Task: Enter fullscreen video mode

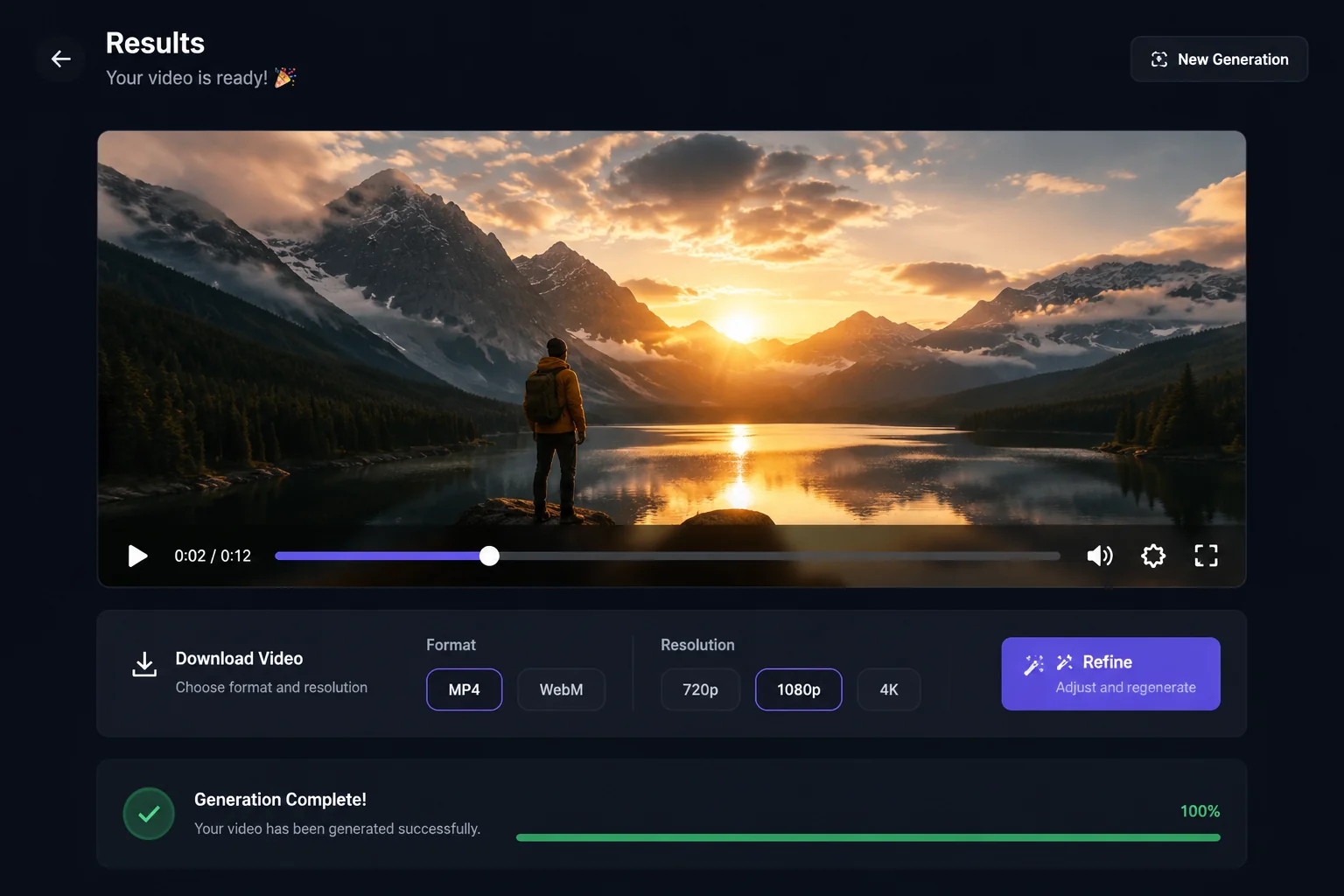Action: [1206, 556]
